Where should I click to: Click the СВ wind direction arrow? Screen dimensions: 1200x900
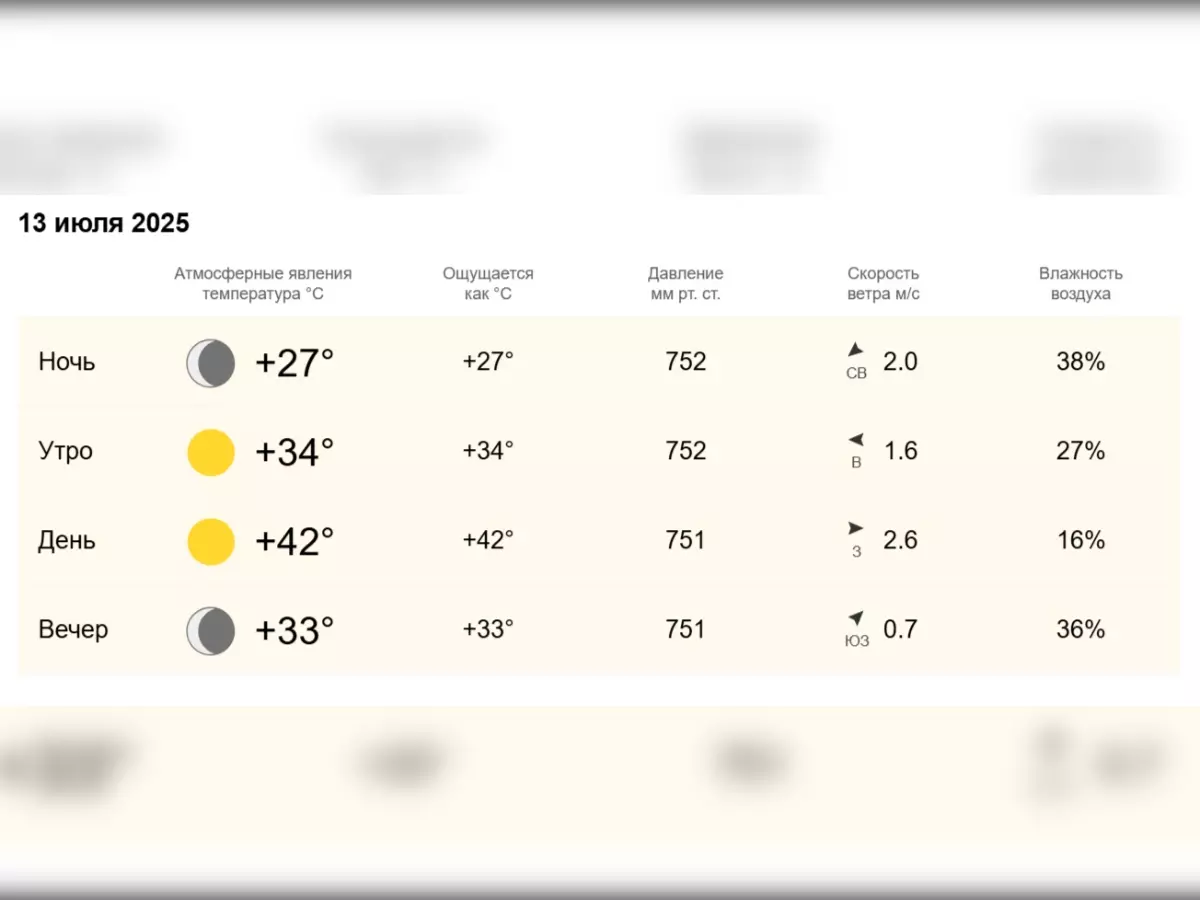855,350
